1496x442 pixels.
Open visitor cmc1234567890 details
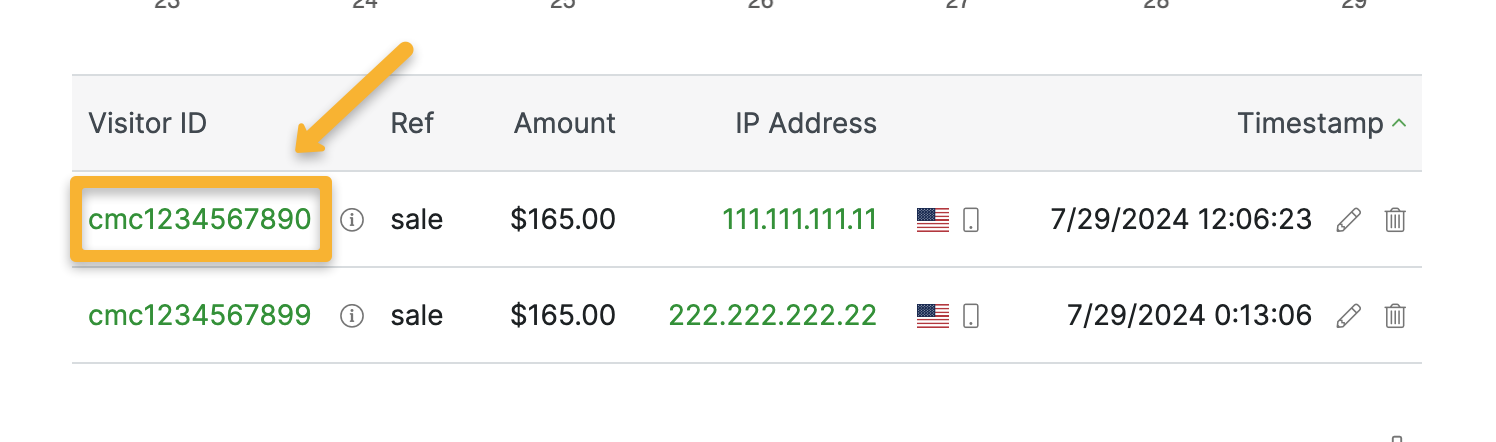[200, 219]
